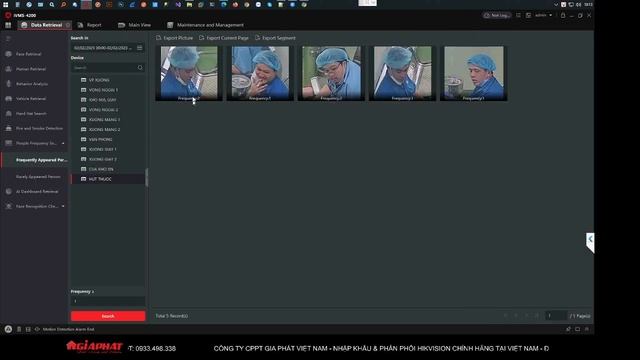Click the Frequency value input field
This screenshot has height=360, width=640.
point(108,301)
